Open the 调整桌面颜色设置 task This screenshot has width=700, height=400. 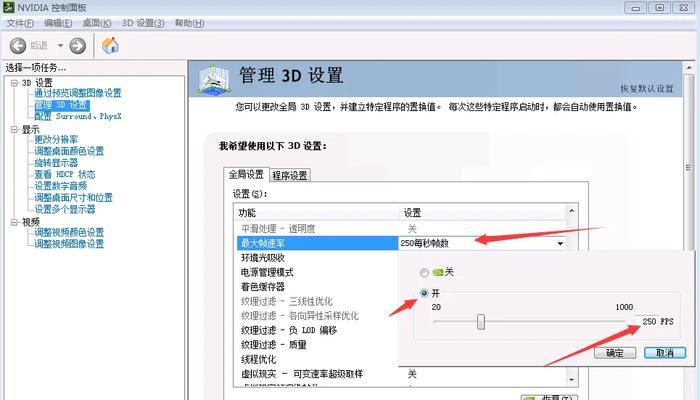69,151
